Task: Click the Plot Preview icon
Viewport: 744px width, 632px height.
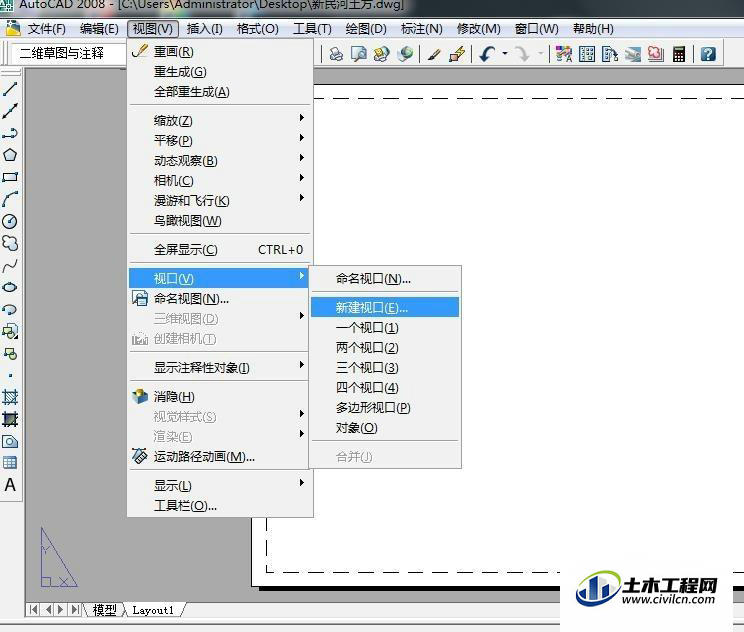Action: click(x=359, y=54)
